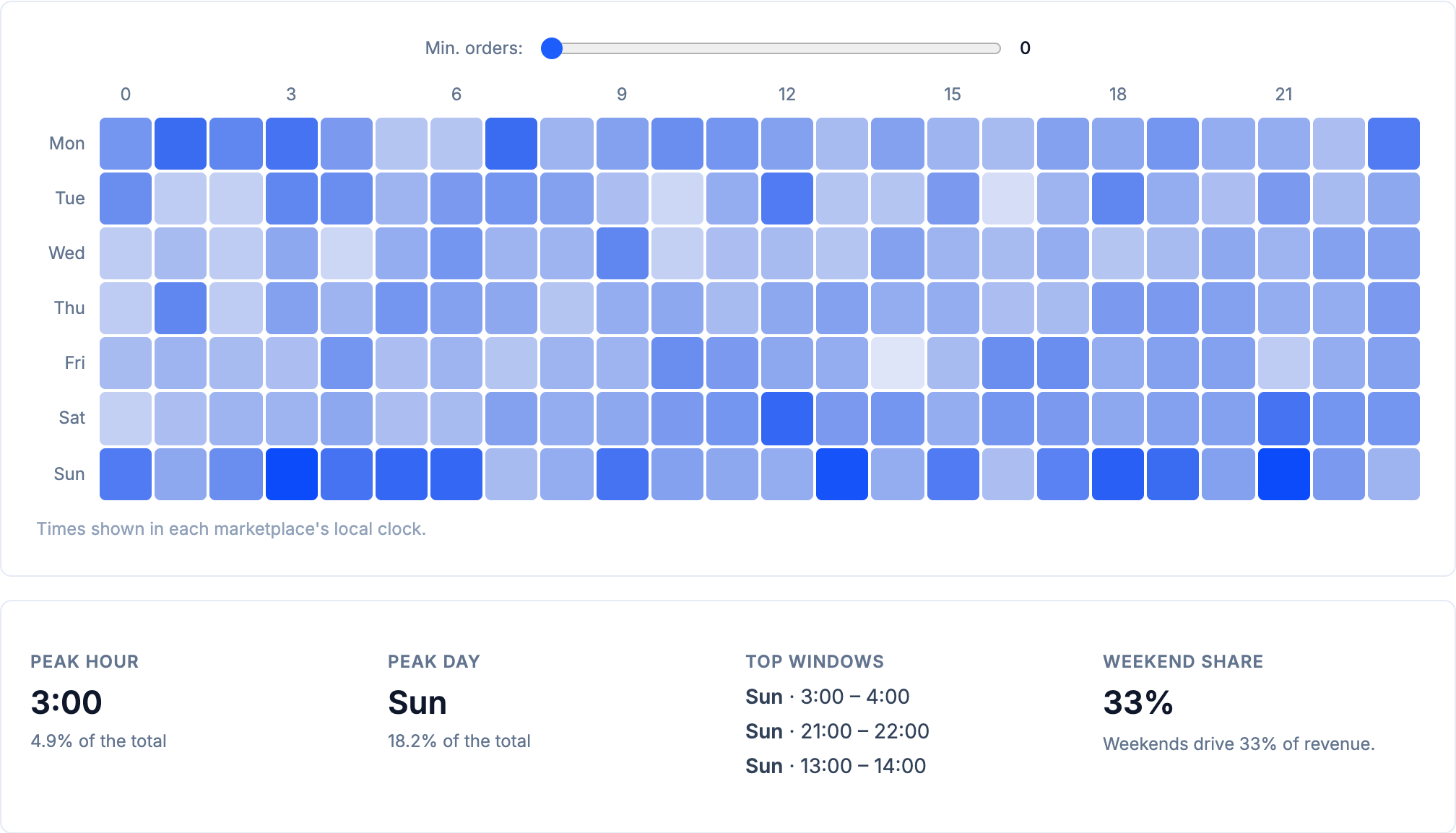Click the Thu row label
The height and width of the screenshot is (833, 1456).
point(69,308)
